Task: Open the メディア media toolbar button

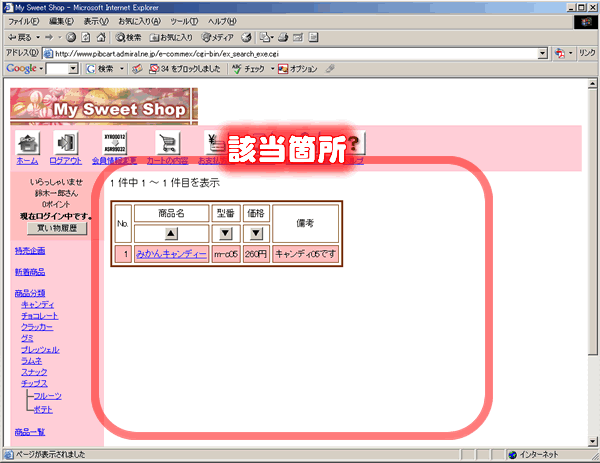Action: point(217,37)
